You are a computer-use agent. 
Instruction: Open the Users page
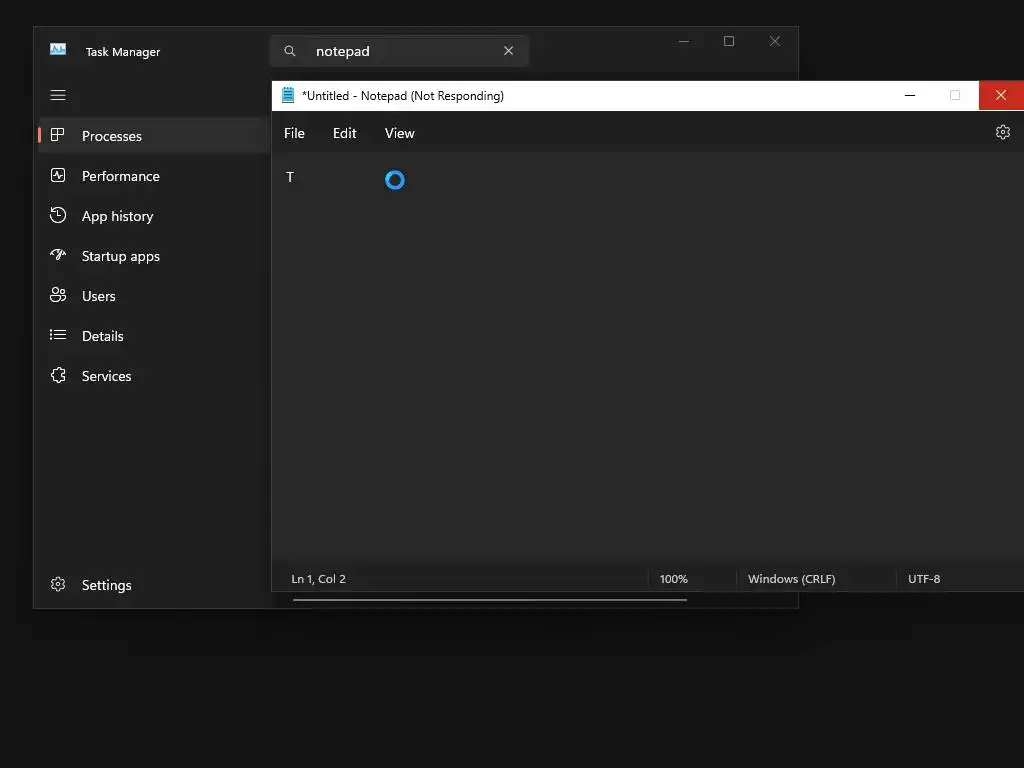[x=154, y=296]
